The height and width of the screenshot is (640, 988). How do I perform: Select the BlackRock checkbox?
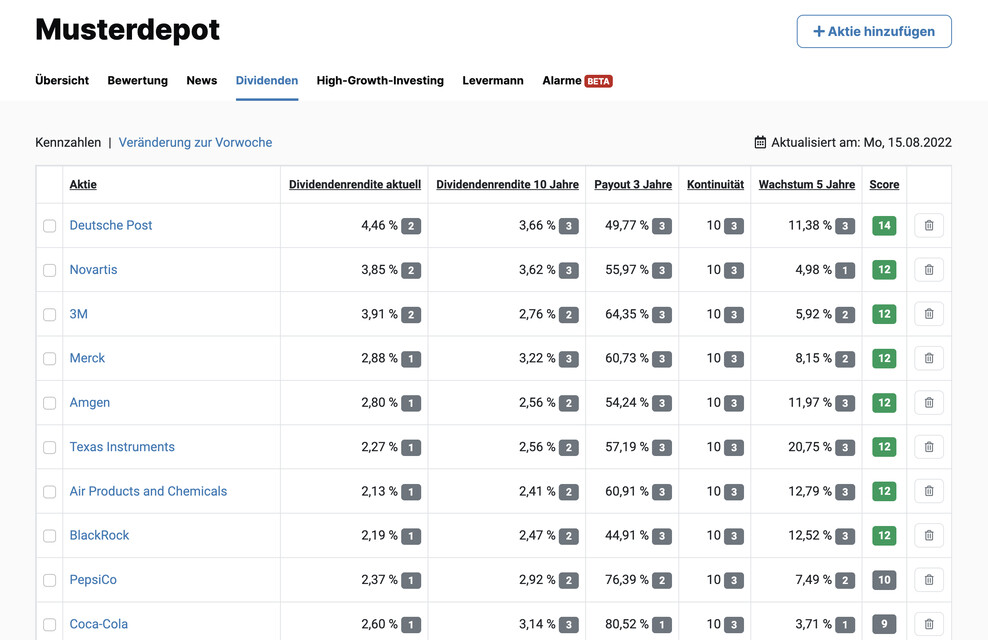point(49,536)
